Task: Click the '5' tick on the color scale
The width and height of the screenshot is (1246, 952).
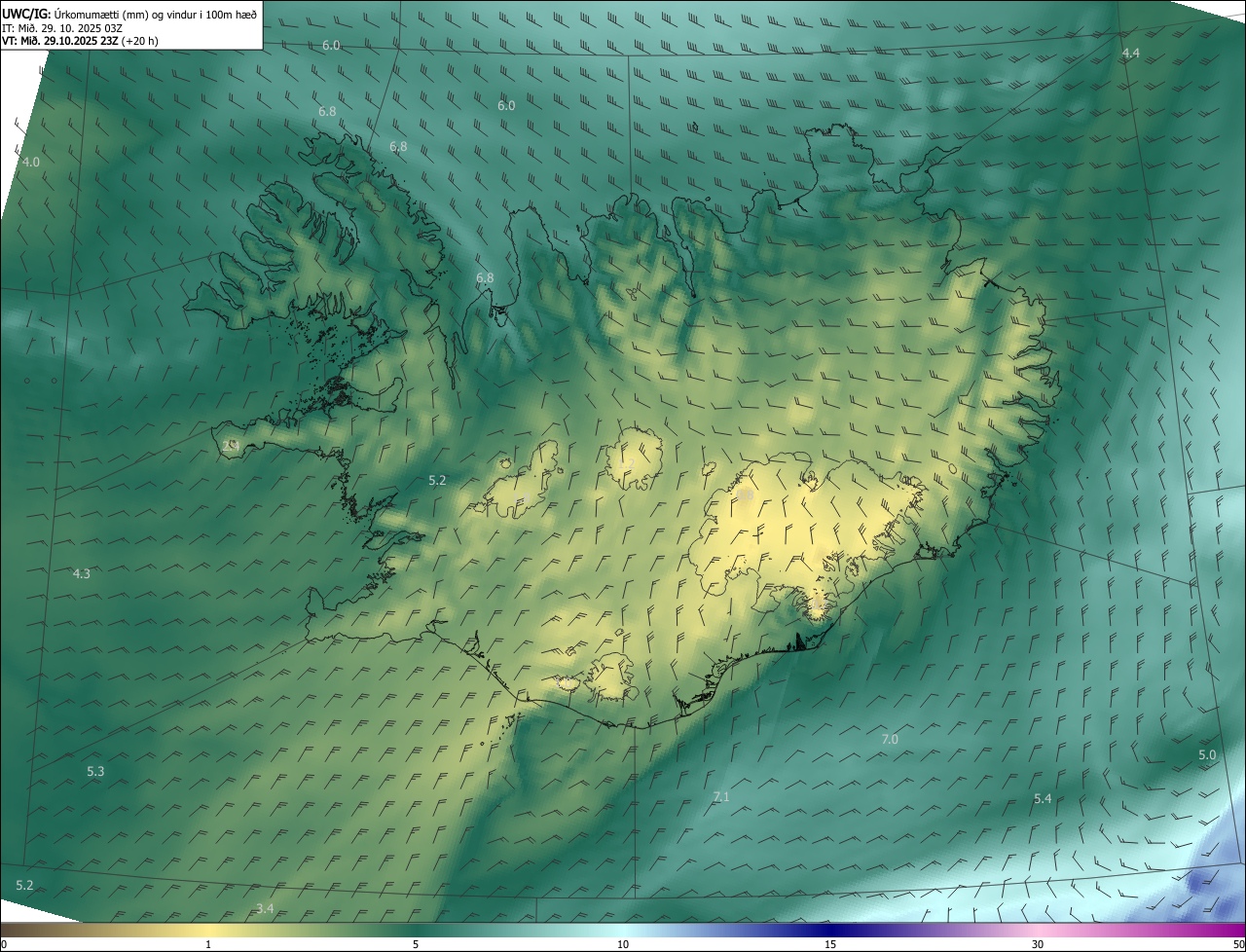Action: pyautogui.click(x=416, y=945)
